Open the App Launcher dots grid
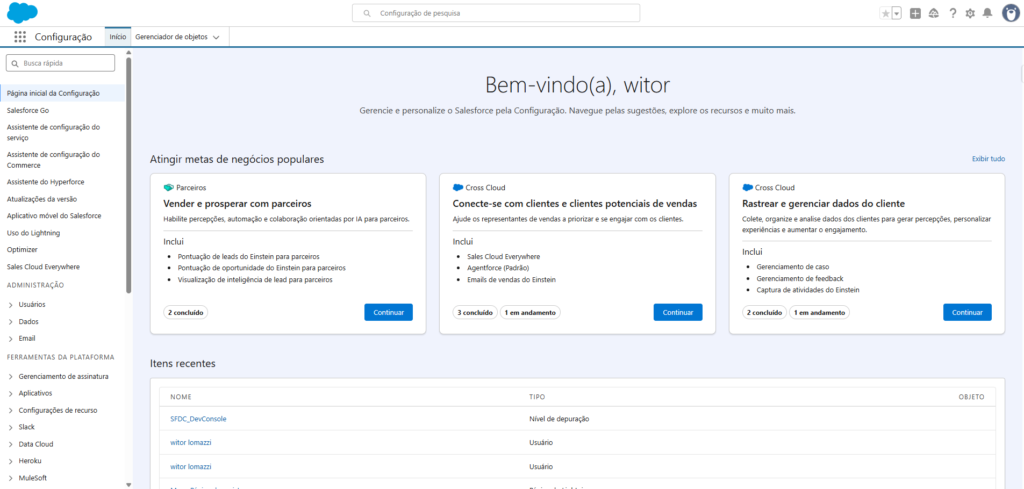Screen dimensions: 1024x489 point(20,37)
